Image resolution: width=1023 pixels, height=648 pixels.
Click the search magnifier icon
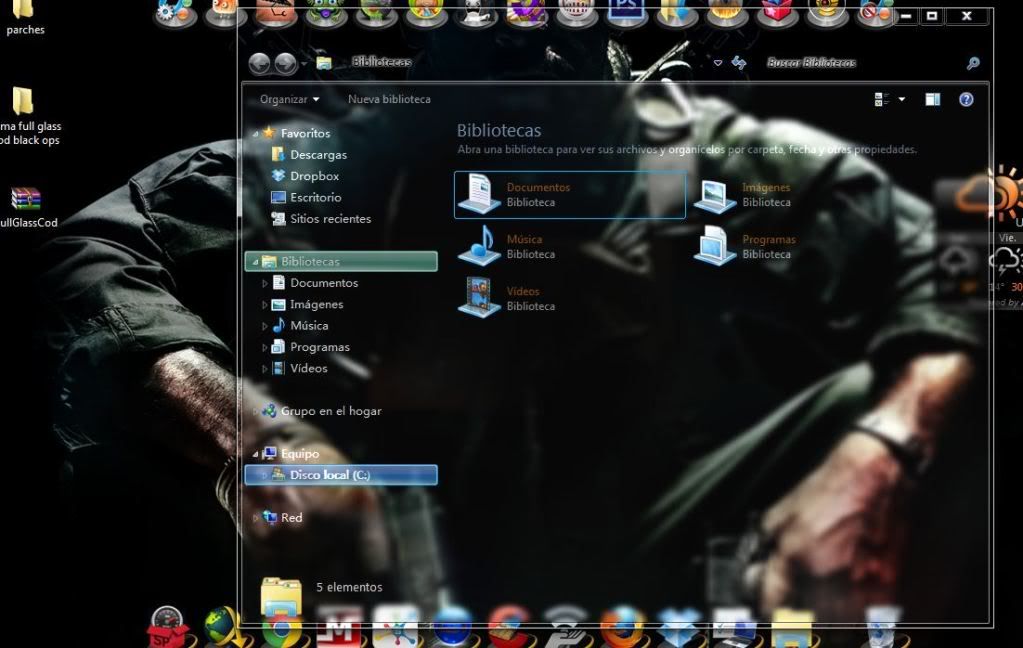(973, 63)
